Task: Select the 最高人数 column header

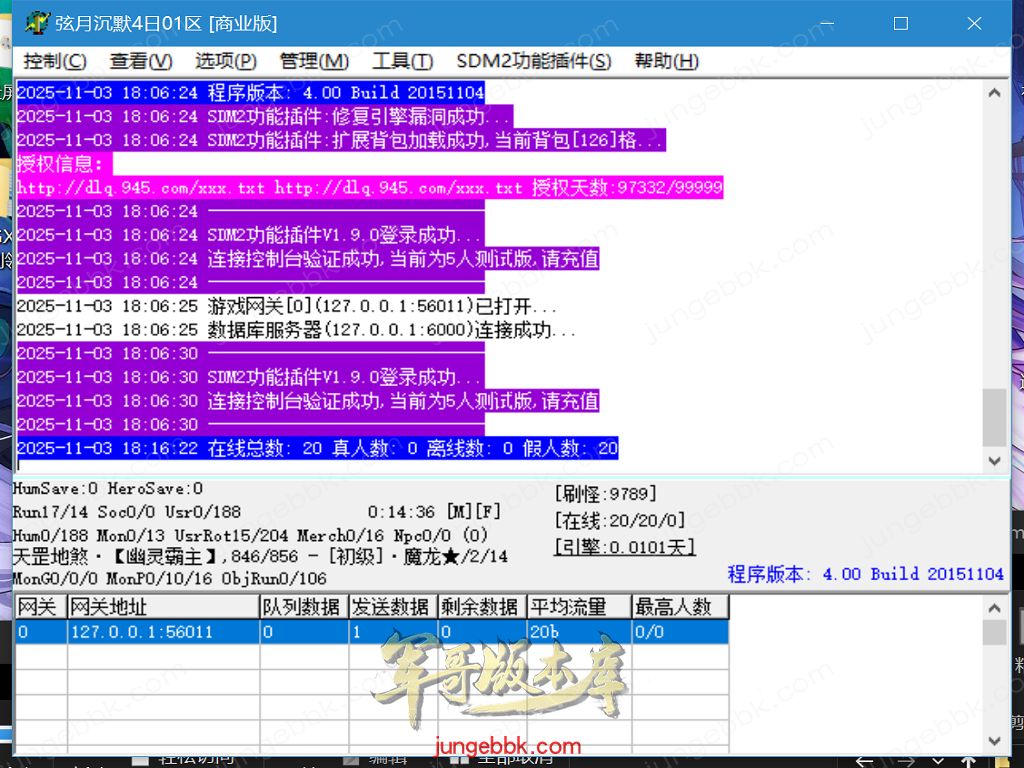Action: pyautogui.click(x=680, y=607)
